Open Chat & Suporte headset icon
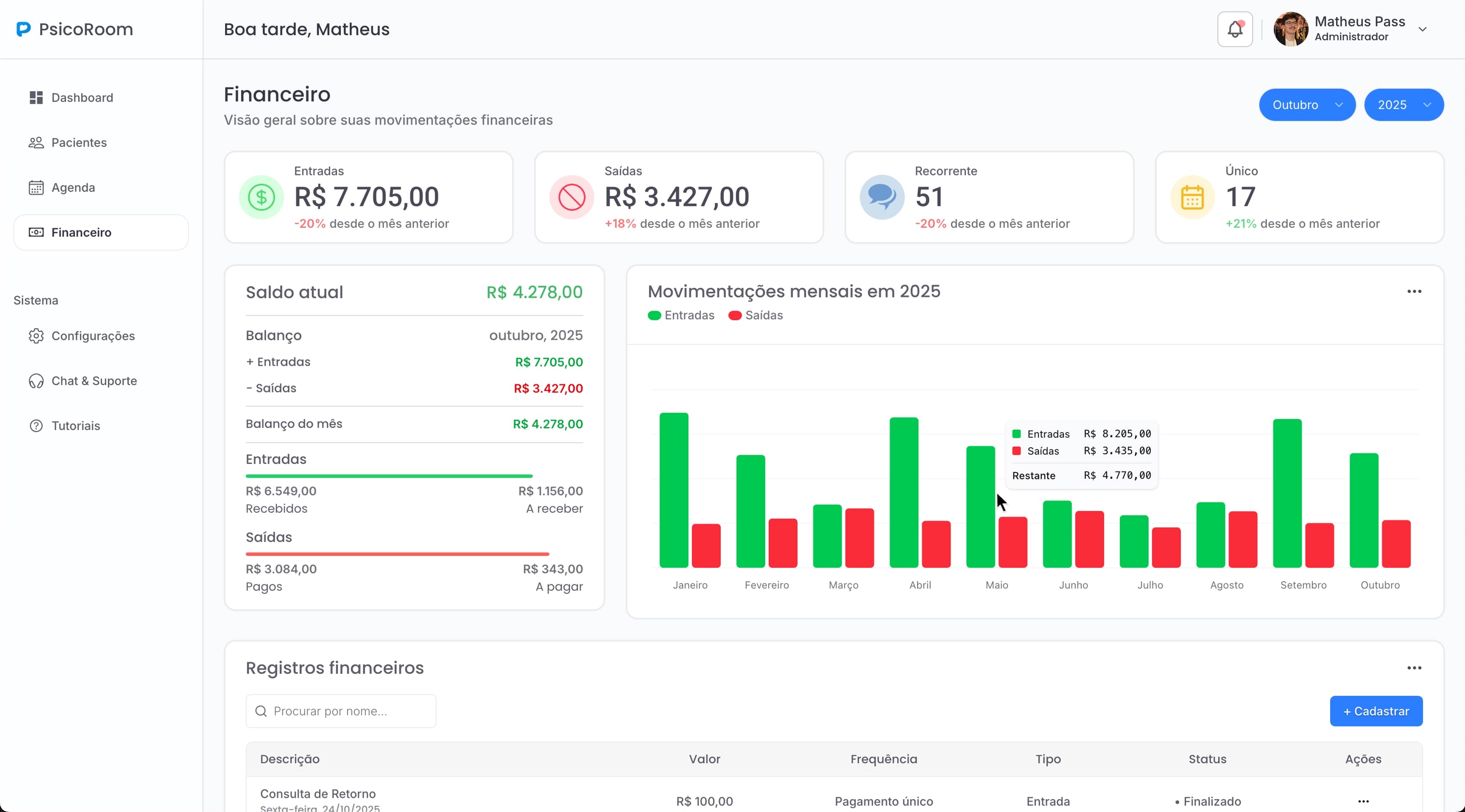The width and height of the screenshot is (1465, 812). coord(35,381)
